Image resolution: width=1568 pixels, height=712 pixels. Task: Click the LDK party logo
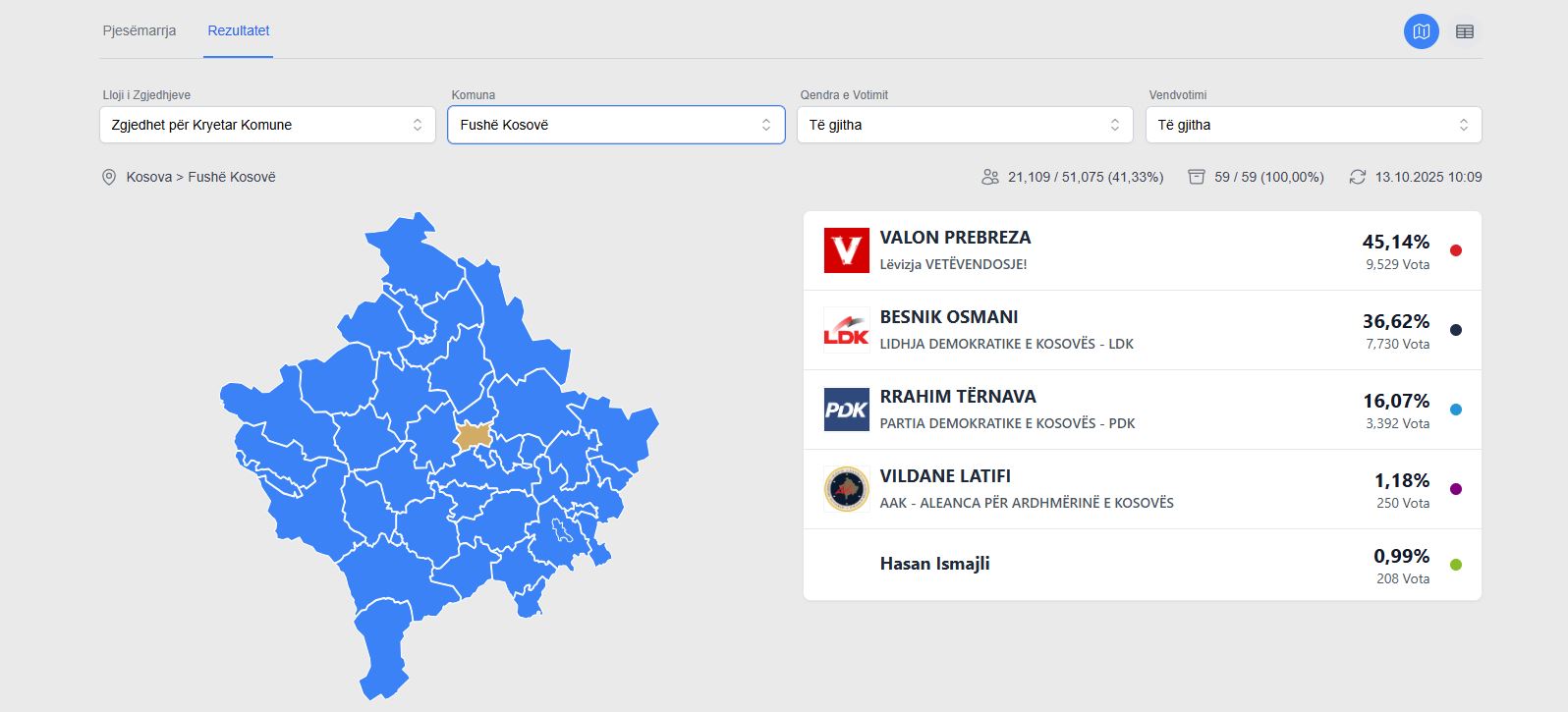[846, 330]
